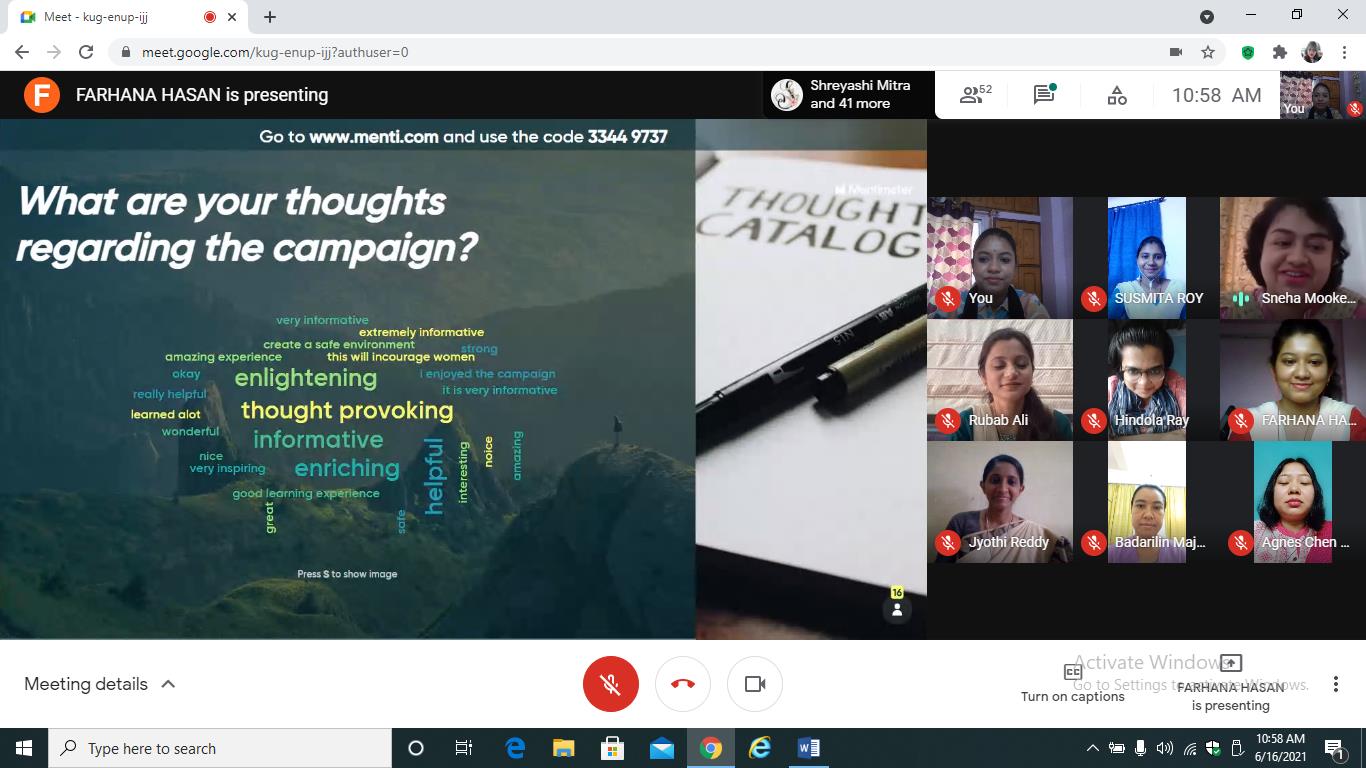
Task: Show hidden system tray icons
Action: tap(1092, 748)
